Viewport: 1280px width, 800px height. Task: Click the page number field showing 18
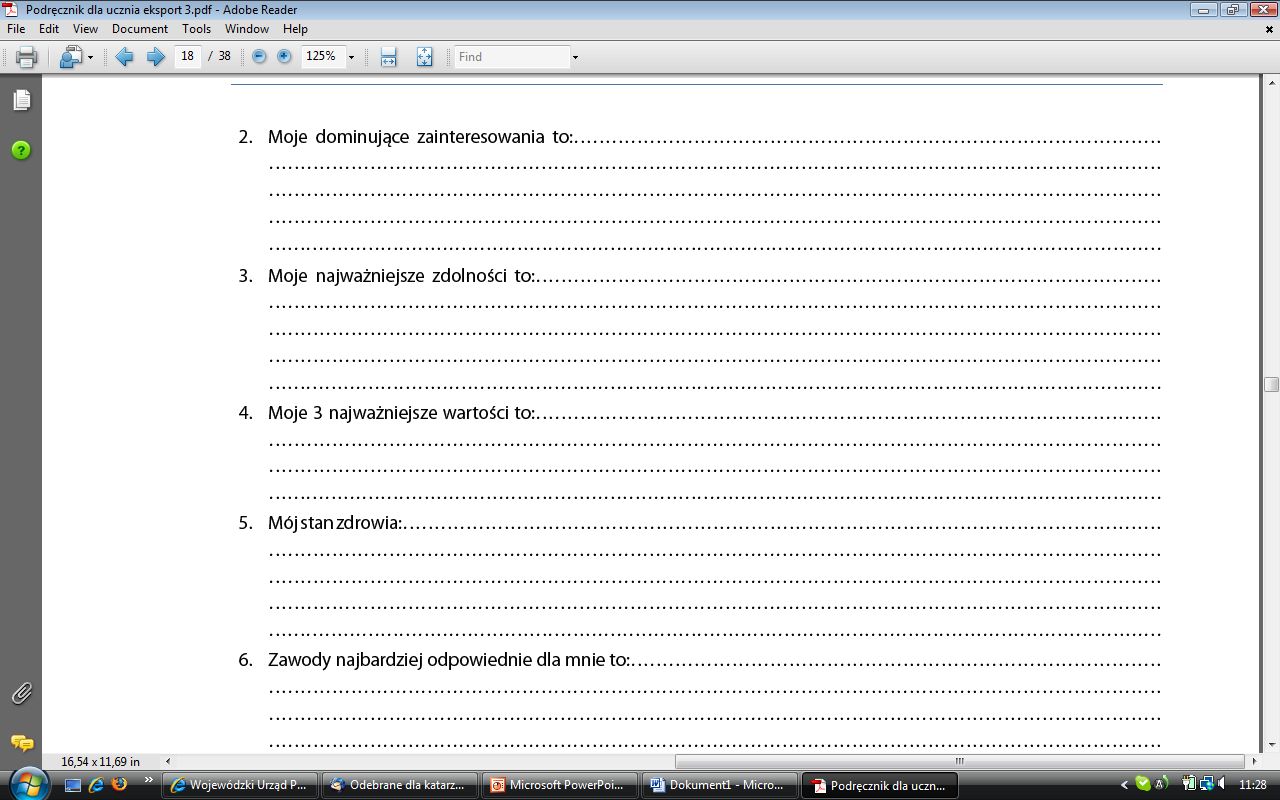[x=188, y=57]
